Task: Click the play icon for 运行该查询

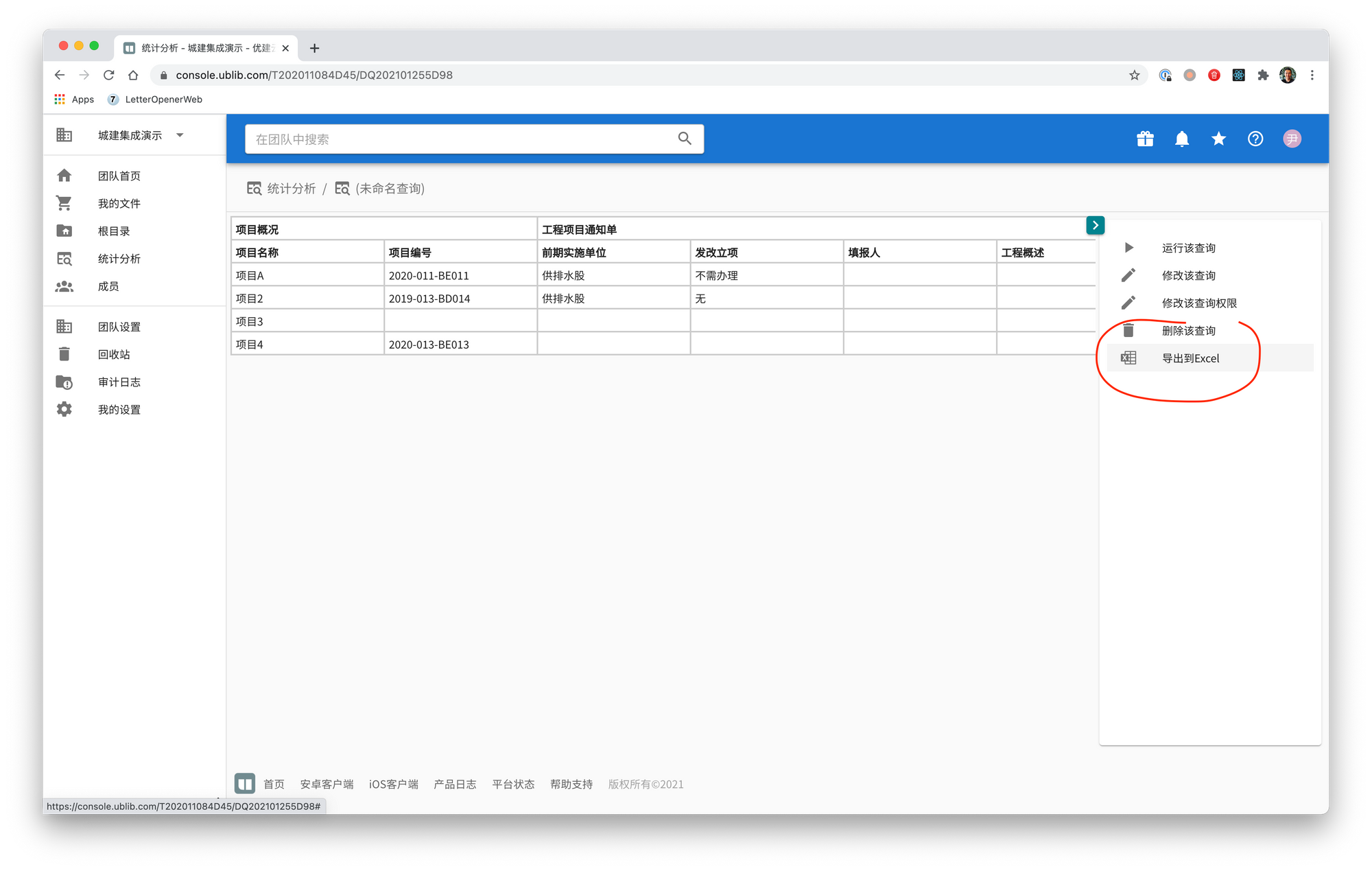Action: (x=1128, y=248)
